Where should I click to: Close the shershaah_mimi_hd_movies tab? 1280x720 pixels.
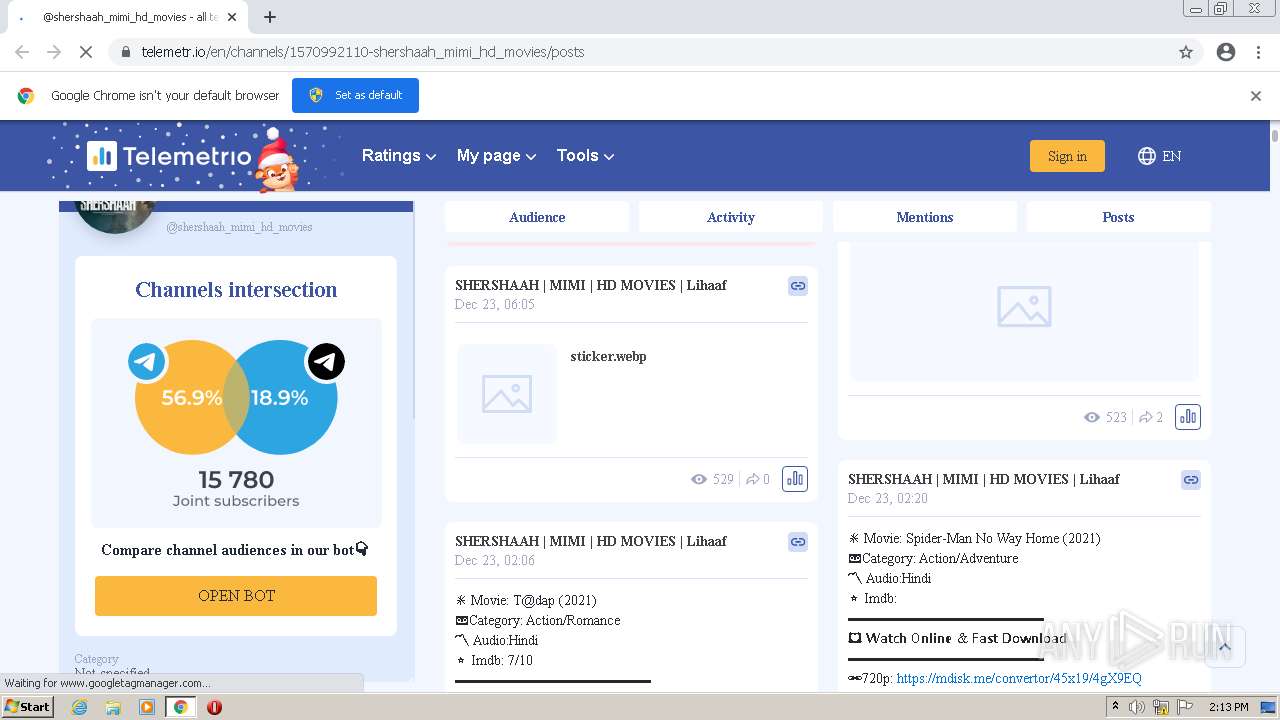pyautogui.click(x=232, y=17)
